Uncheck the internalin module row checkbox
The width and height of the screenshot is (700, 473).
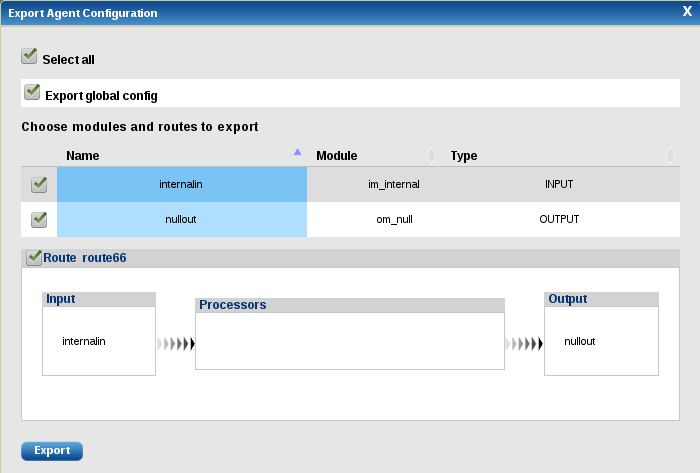39,185
